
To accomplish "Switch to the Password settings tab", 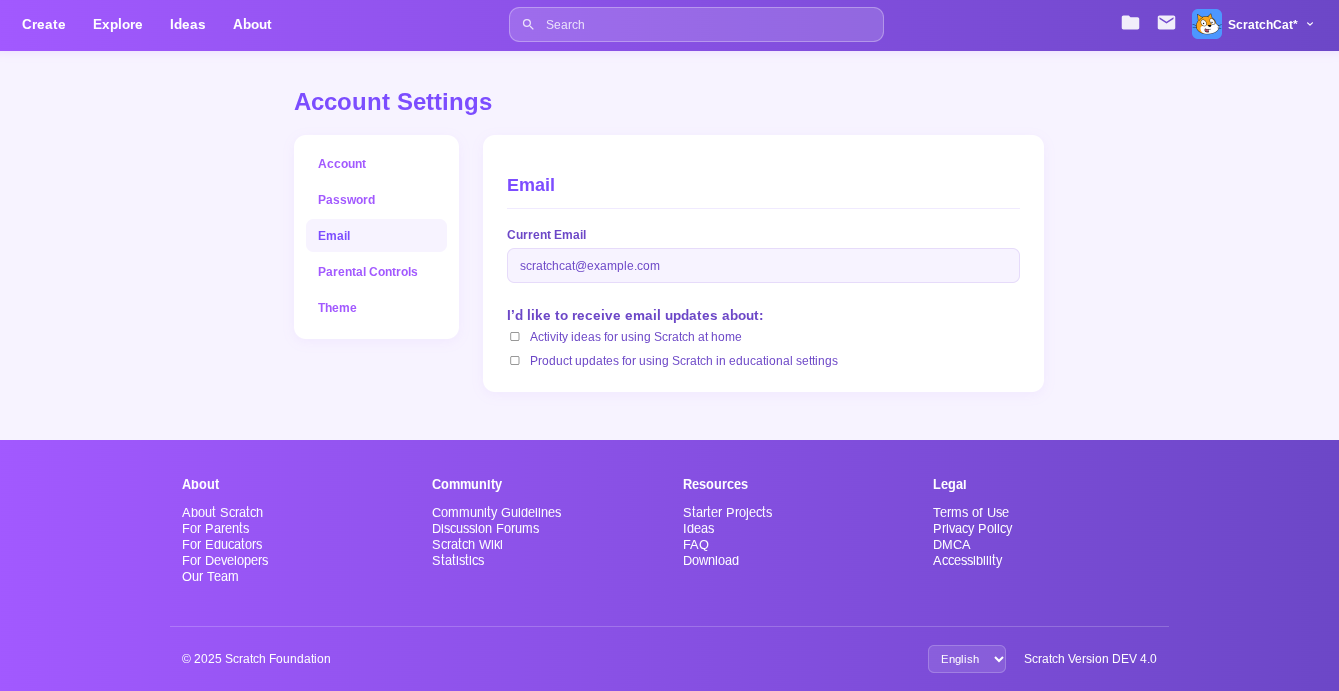I will tap(346, 200).
